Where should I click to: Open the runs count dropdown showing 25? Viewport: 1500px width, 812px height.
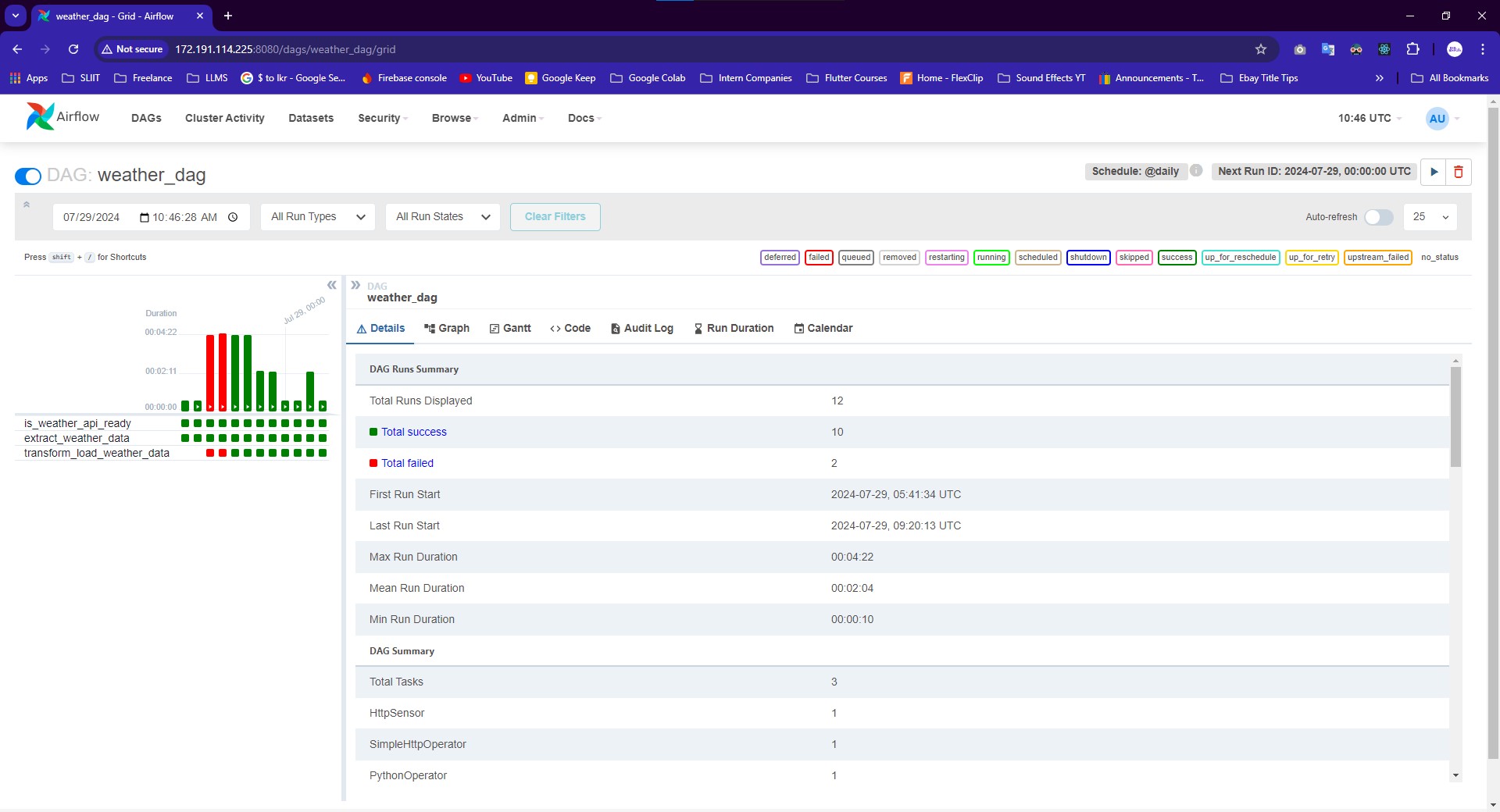click(1430, 217)
